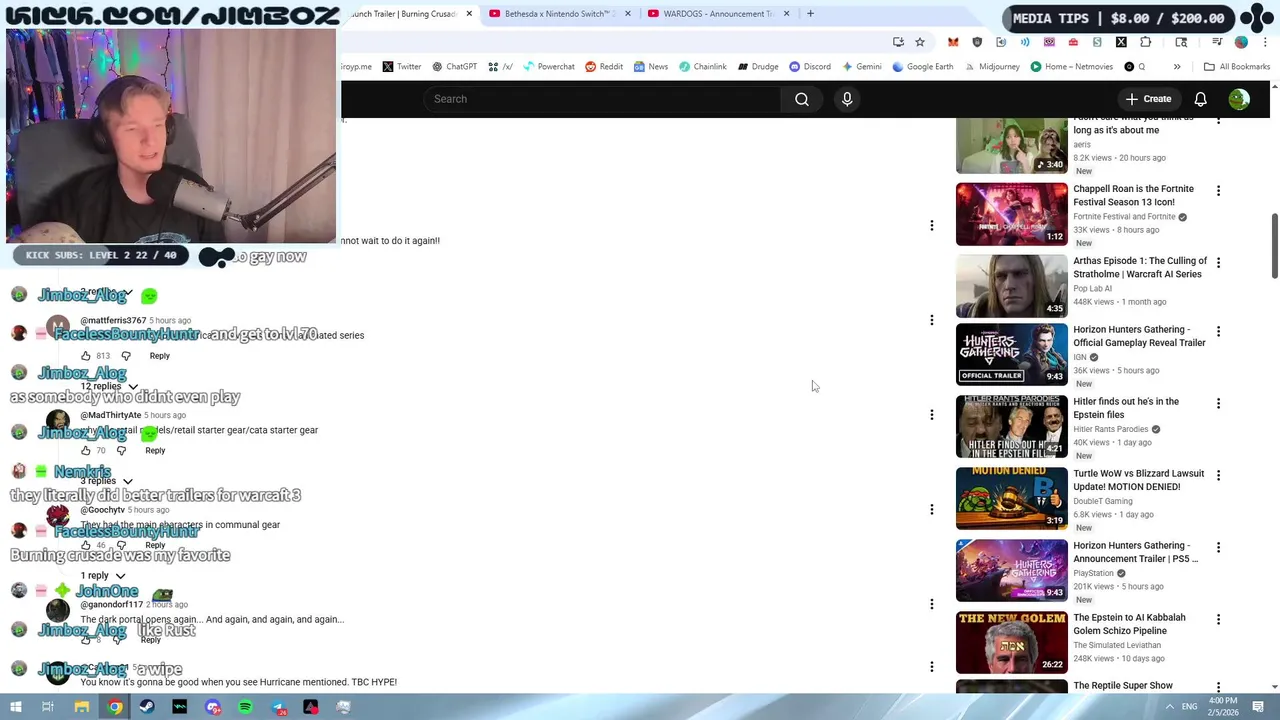1280x720 pixels.
Task: Select the Burning Crusade launch trailer tab
Action: pos(410,14)
